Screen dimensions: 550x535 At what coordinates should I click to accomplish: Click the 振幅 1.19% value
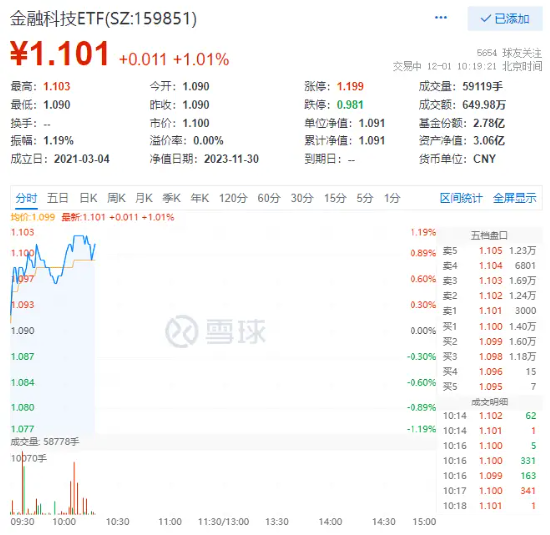59,141
